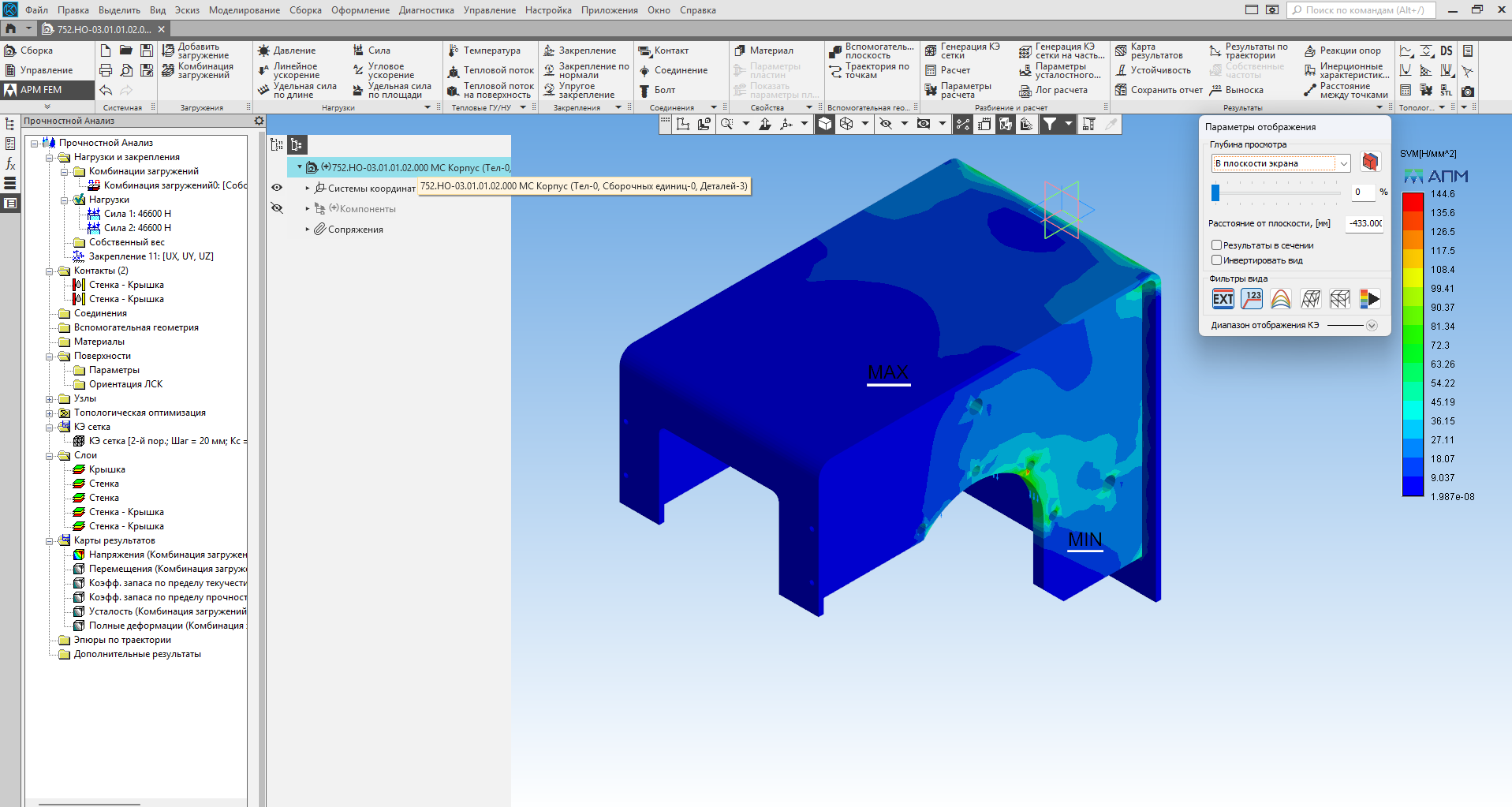Click the Температура tool icon
Viewport: 1512px width, 807px height.
coord(454,50)
